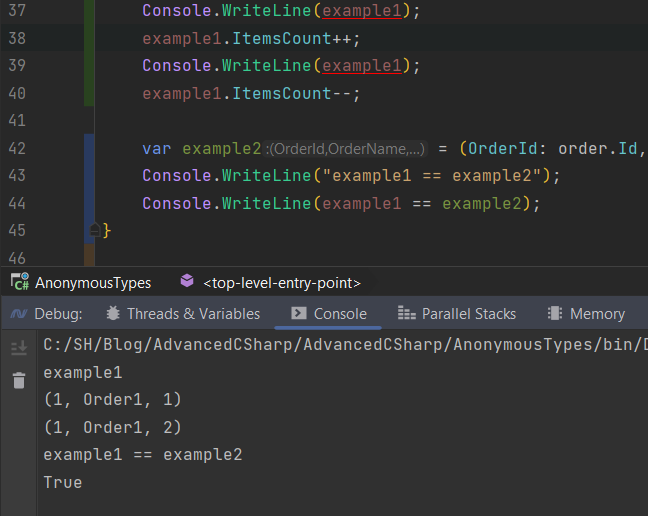Image resolution: width=648 pixels, height=516 pixels.
Task: Click line number 44 in gutter
Action: tap(17, 203)
